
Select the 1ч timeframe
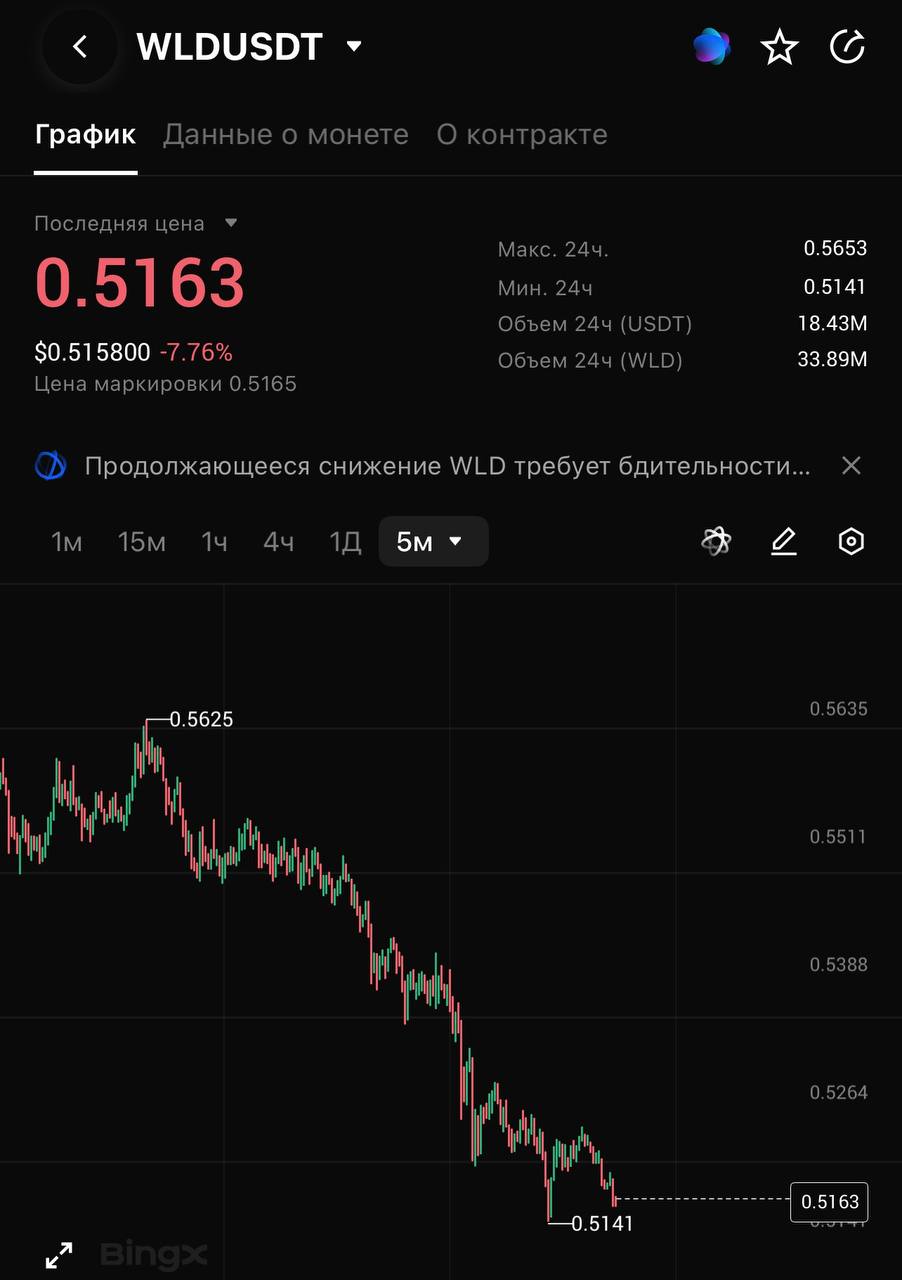[214, 542]
